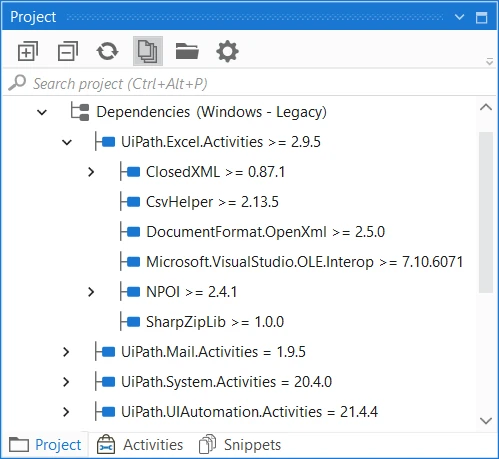Open the Project panel options dropdown arrow
The width and height of the screenshot is (499, 459).
(x=460, y=17)
